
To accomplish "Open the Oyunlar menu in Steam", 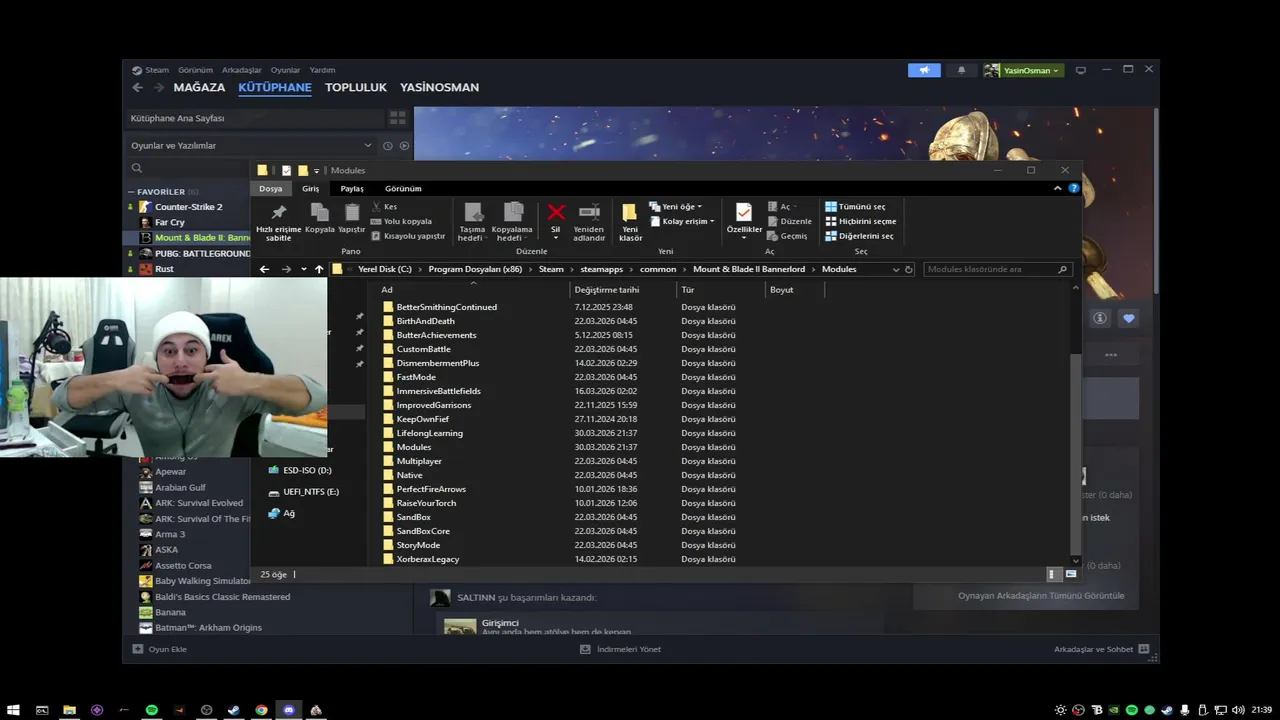I will [x=285, y=70].
